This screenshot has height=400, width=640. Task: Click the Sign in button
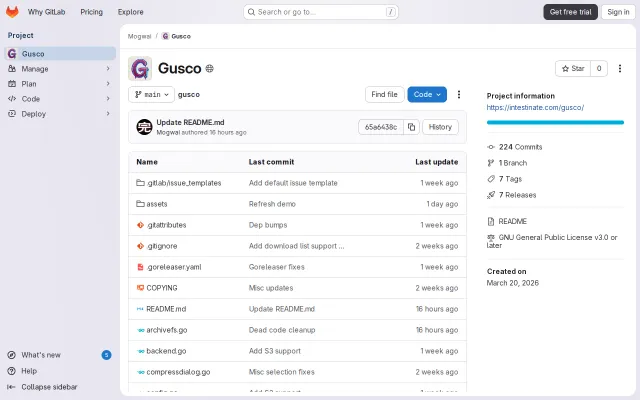coord(618,12)
